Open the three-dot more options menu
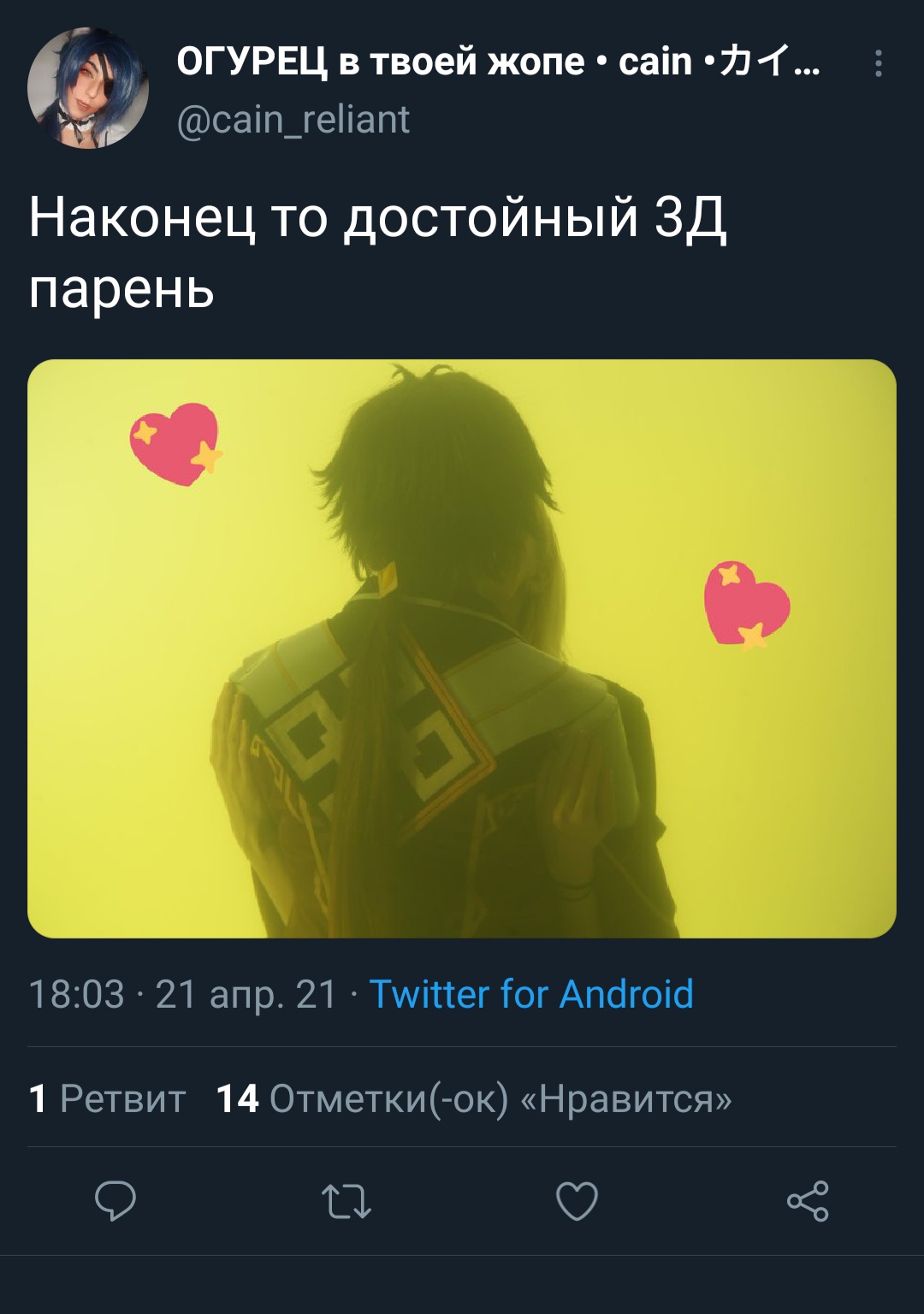924x1314 pixels. (878, 64)
